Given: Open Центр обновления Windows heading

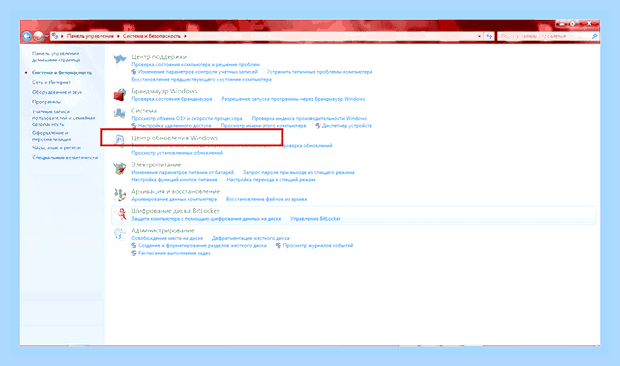Looking at the screenshot, I should click(174, 138).
